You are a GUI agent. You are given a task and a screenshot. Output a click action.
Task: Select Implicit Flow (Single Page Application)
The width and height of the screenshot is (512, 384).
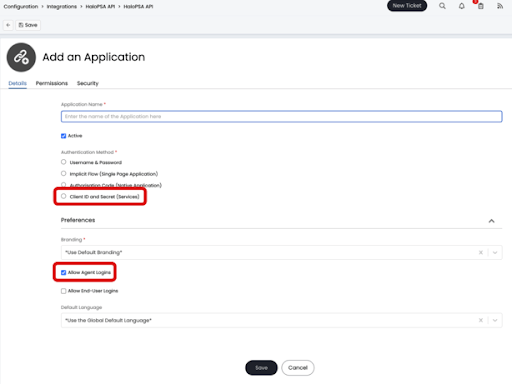(x=63, y=173)
